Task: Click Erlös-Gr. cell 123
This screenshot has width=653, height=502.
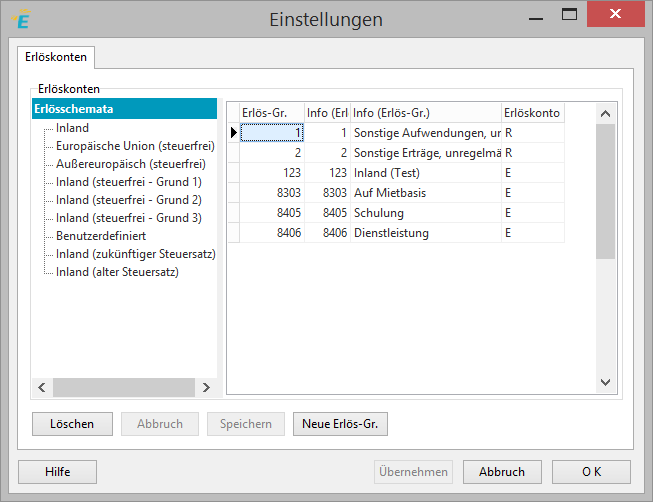Action: pyautogui.click(x=272, y=173)
